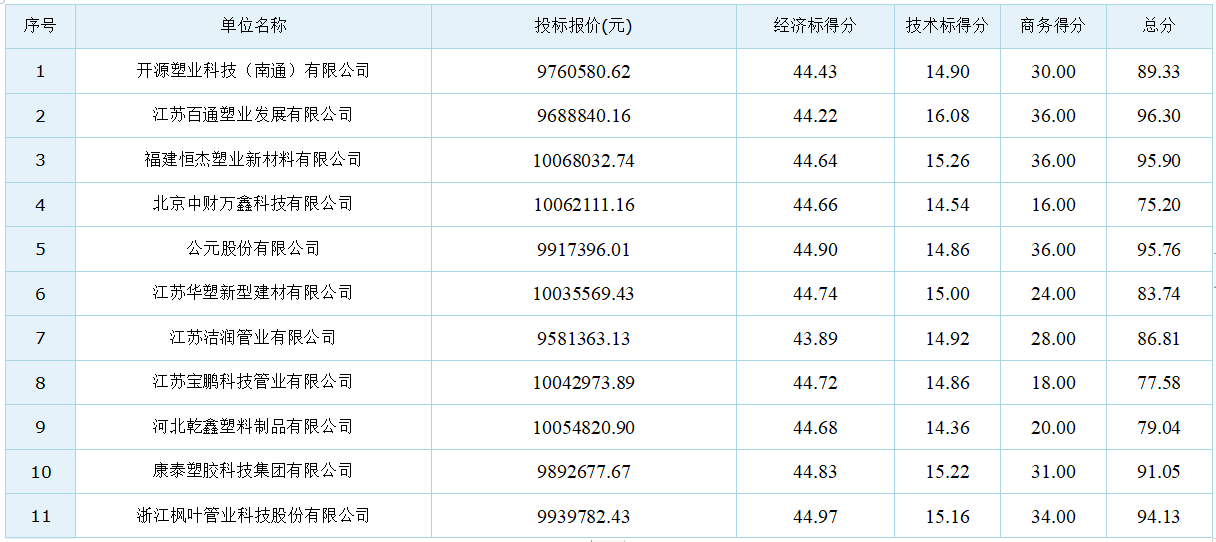Image resolution: width=1216 pixels, height=542 pixels.
Task: Click economic score 43.89
Action: pos(815,339)
